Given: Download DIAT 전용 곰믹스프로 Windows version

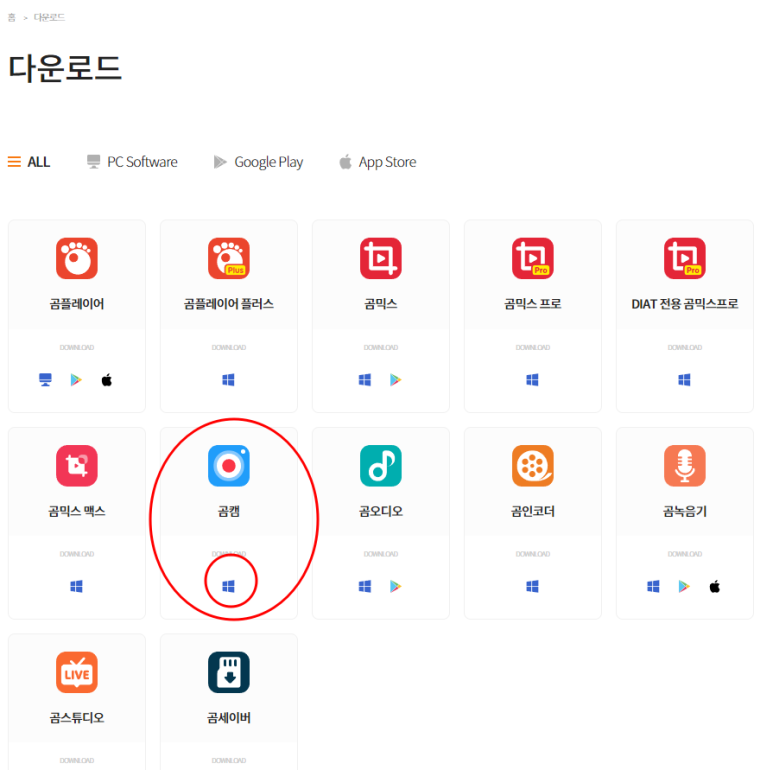Looking at the screenshot, I should pyautogui.click(x=684, y=380).
